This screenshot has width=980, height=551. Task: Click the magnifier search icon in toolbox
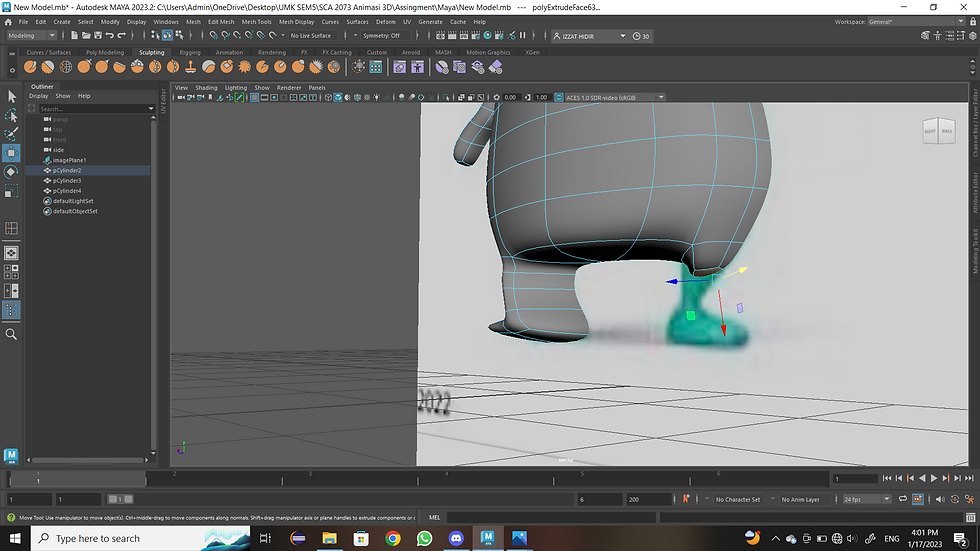(x=11, y=335)
